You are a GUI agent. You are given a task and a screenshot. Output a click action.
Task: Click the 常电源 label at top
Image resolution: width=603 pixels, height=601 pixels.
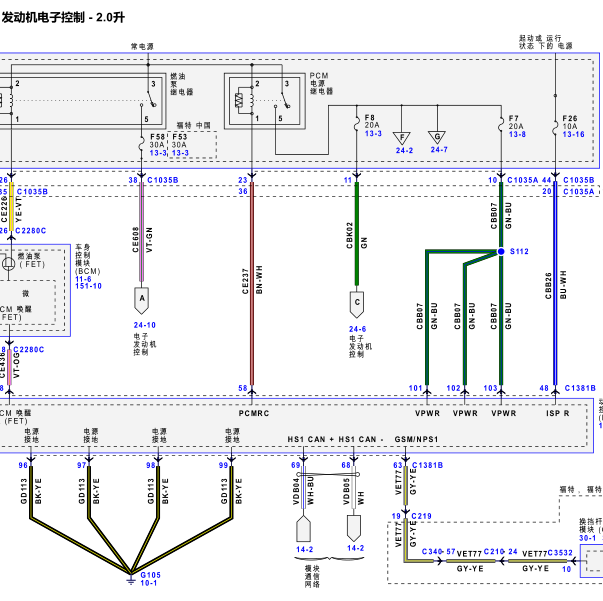142,47
